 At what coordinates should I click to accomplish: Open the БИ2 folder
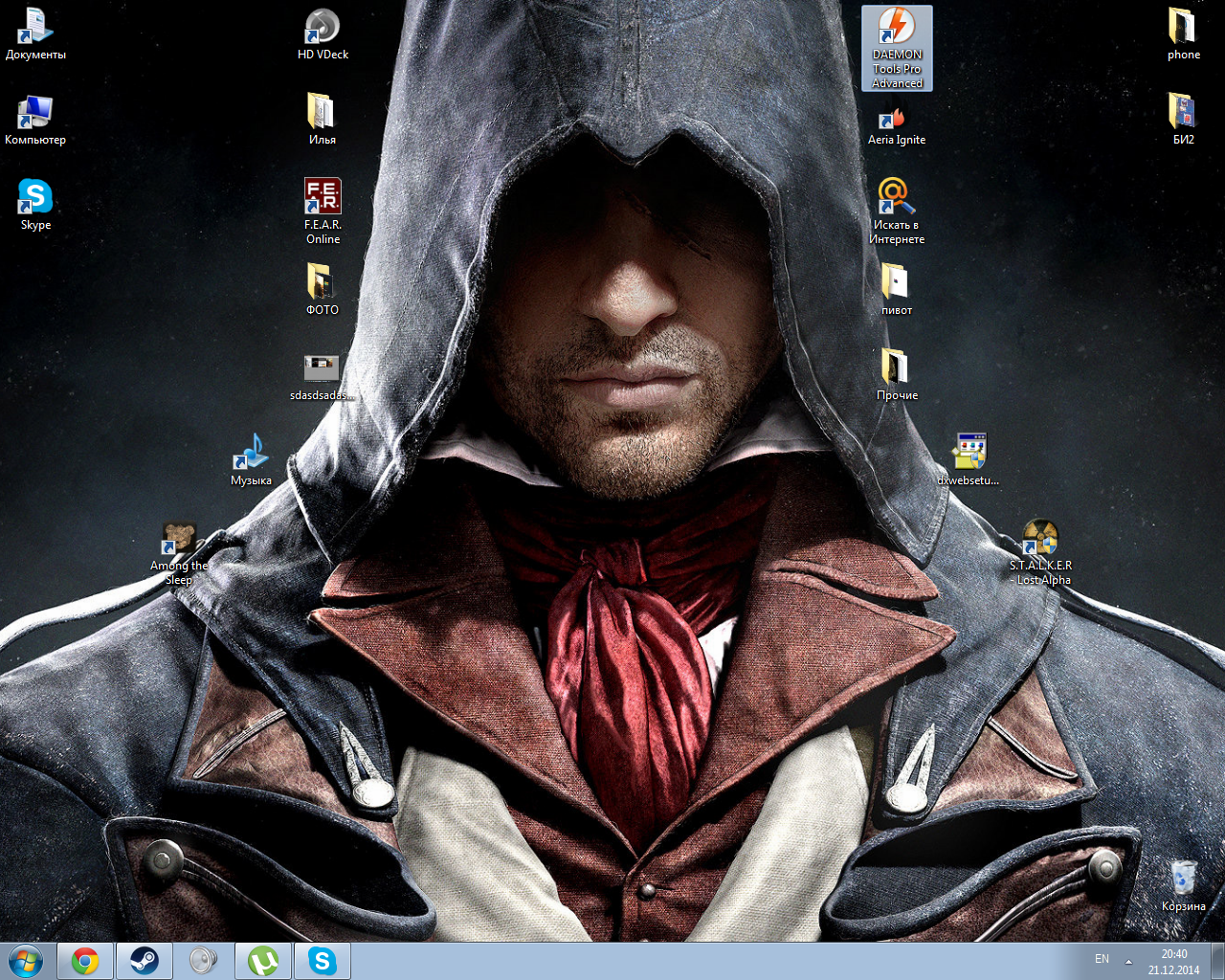click(x=1184, y=120)
